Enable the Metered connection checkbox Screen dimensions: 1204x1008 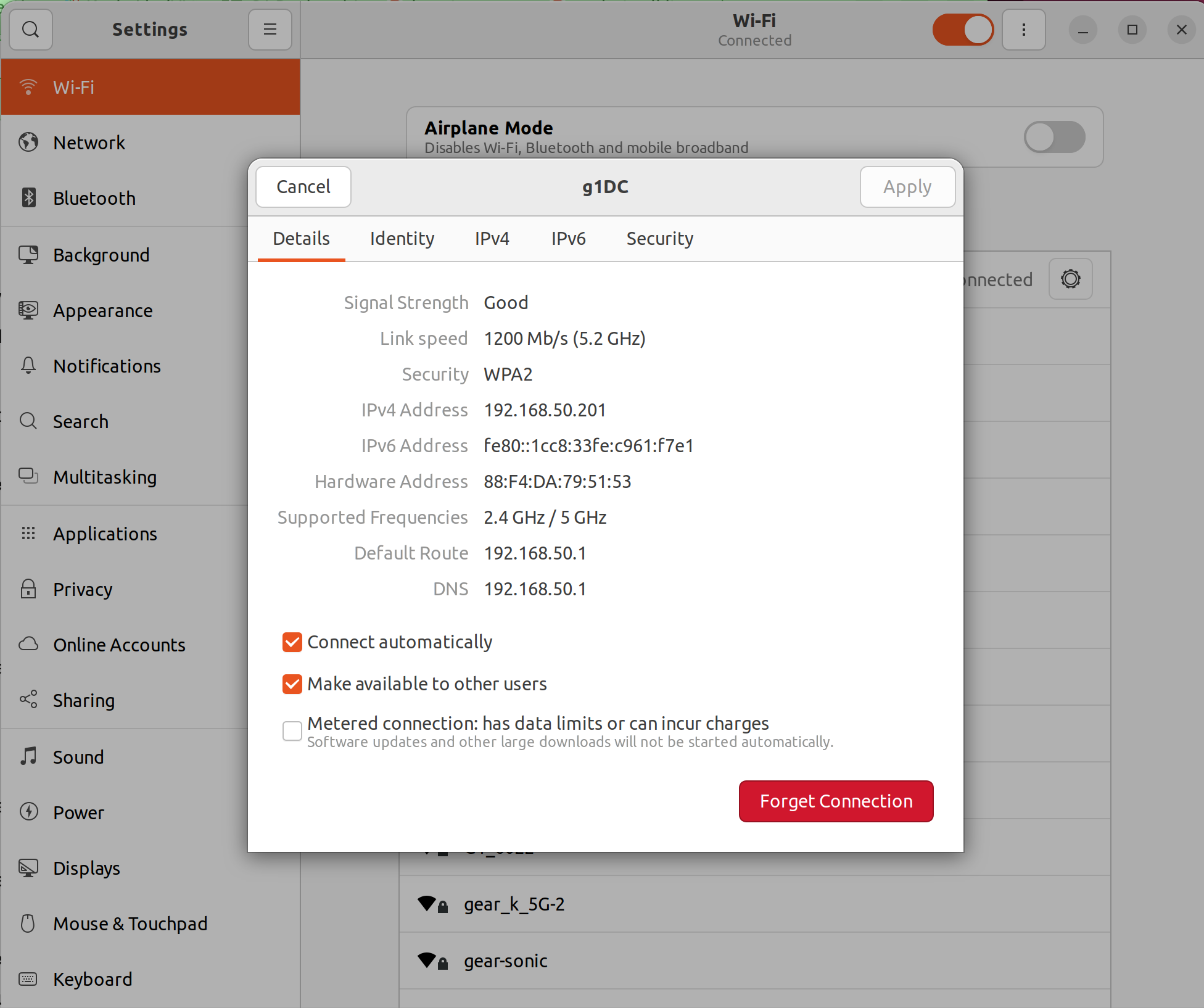click(x=292, y=731)
